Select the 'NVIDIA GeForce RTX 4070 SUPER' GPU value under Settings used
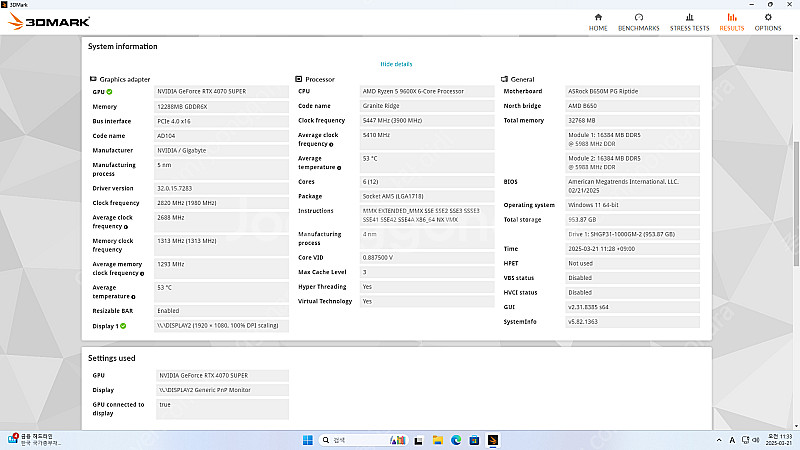 pyautogui.click(x=222, y=376)
